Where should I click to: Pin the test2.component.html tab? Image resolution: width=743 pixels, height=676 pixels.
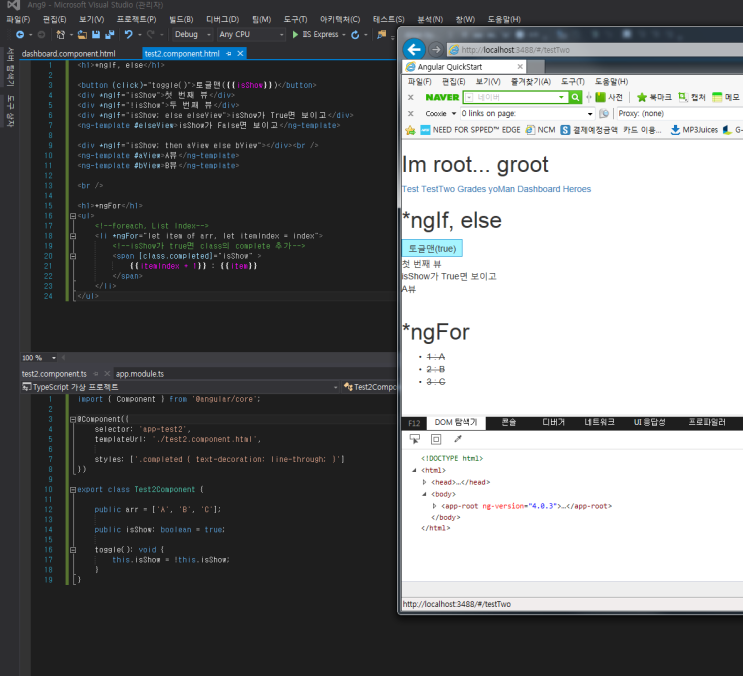(229, 54)
